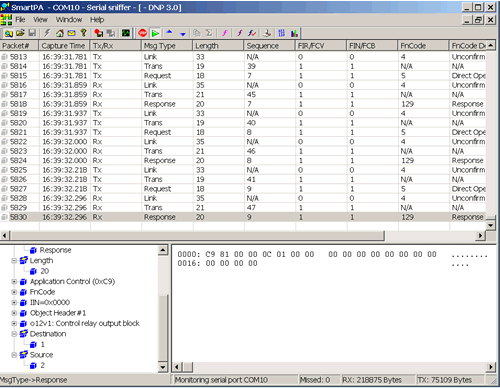Image resolution: width=500 pixels, height=388 pixels.
Task: Collapse the Destination tree node
Action: (14, 334)
